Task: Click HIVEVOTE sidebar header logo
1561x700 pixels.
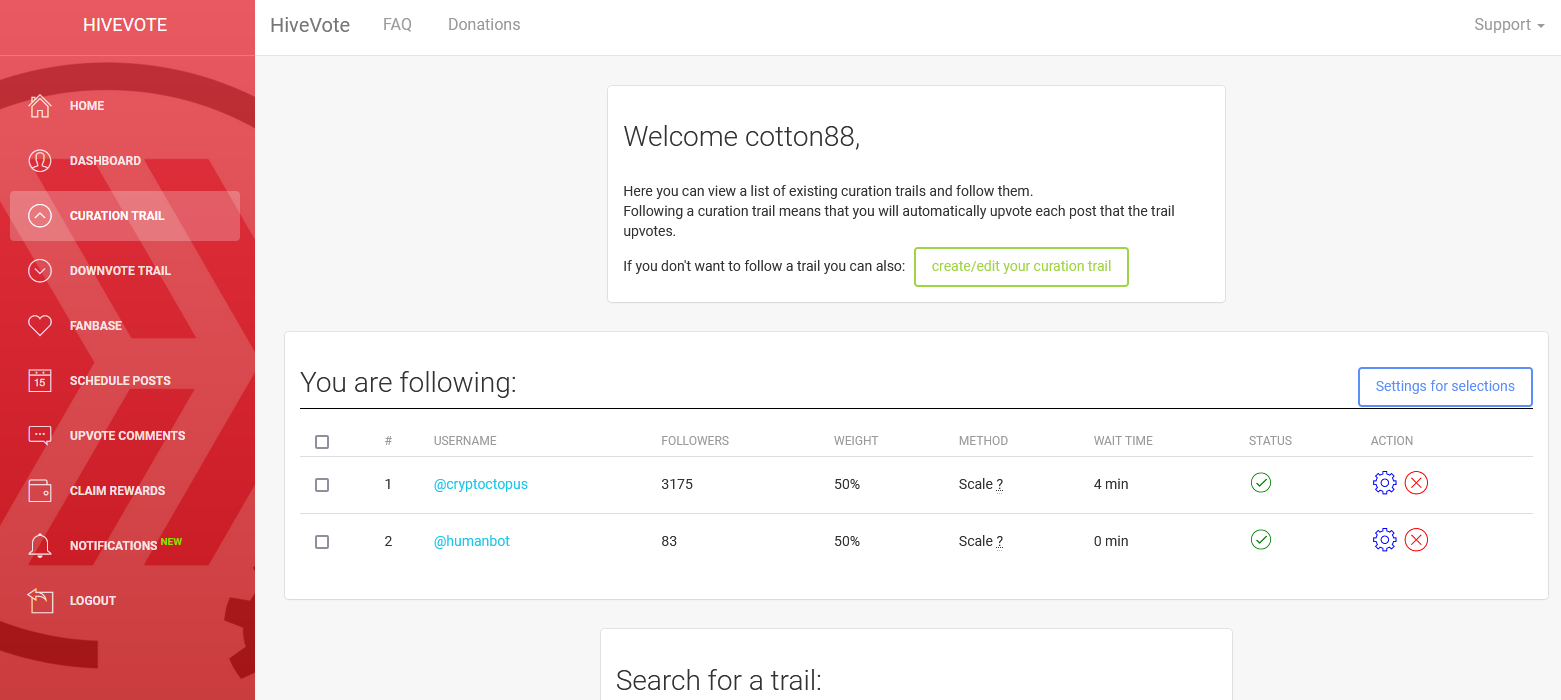Action: coord(125,25)
